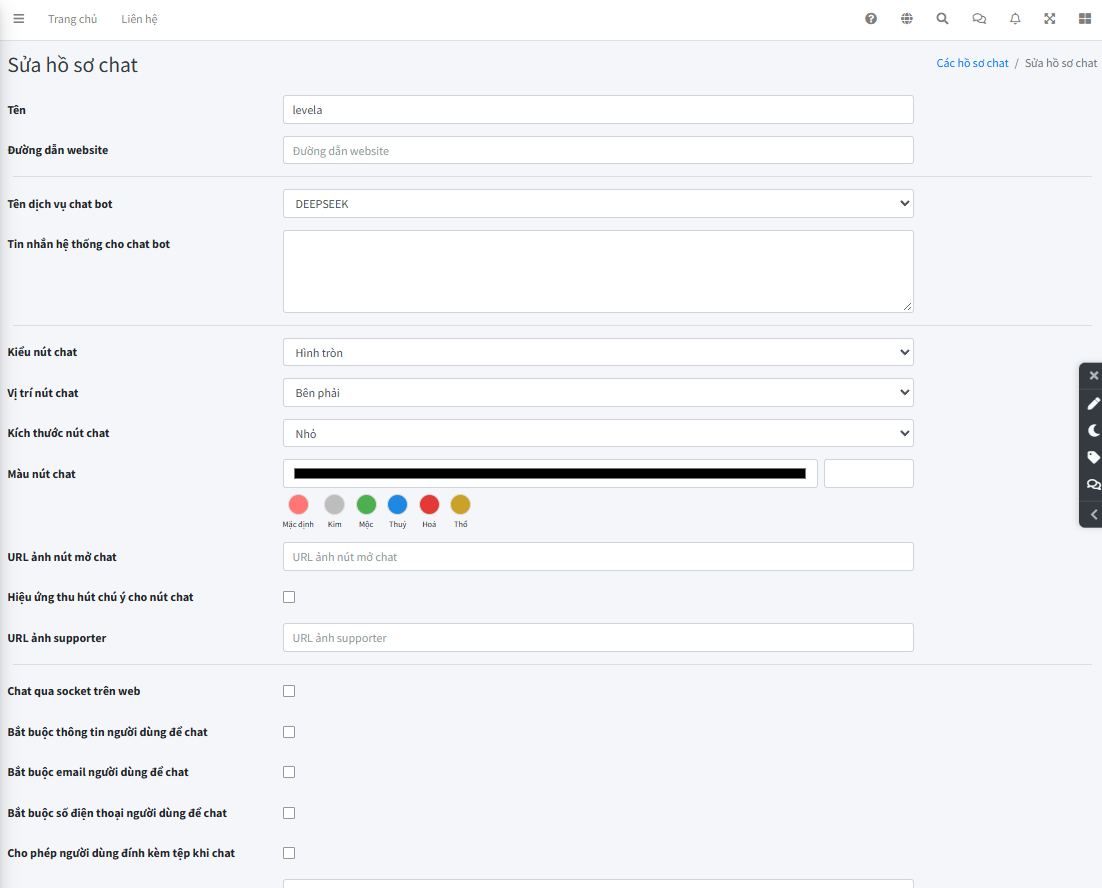
Task: Click the search magnifier icon
Action: 942,19
